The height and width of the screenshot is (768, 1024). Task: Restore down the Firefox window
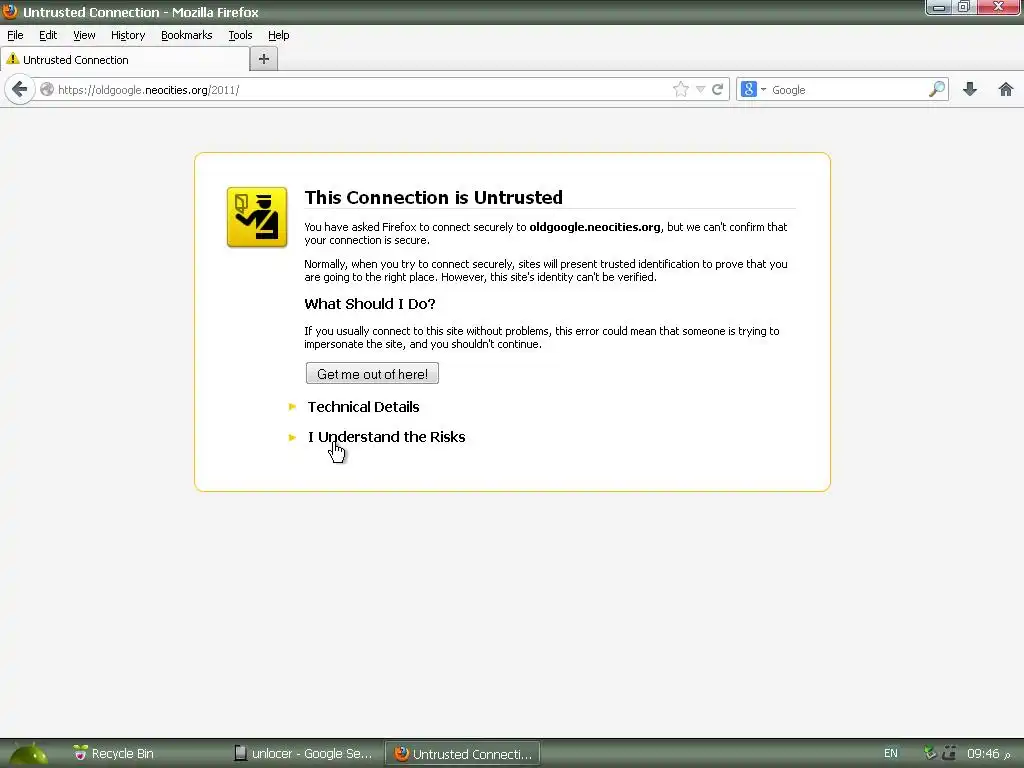963,7
